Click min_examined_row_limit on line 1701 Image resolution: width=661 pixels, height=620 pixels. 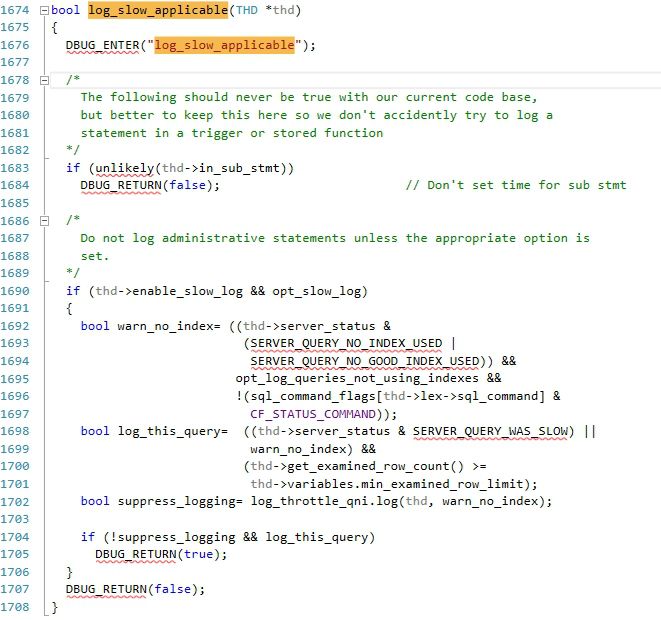point(442,484)
